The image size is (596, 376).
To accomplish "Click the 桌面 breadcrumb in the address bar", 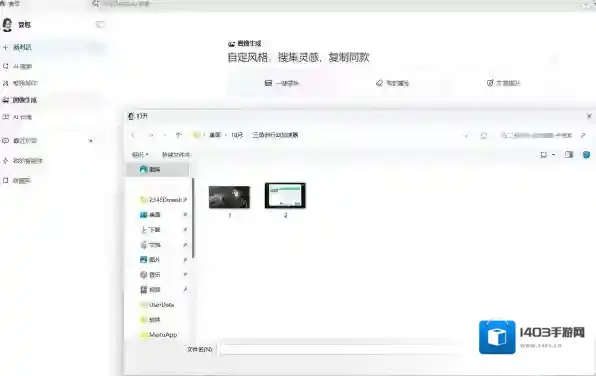I will [215, 135].
